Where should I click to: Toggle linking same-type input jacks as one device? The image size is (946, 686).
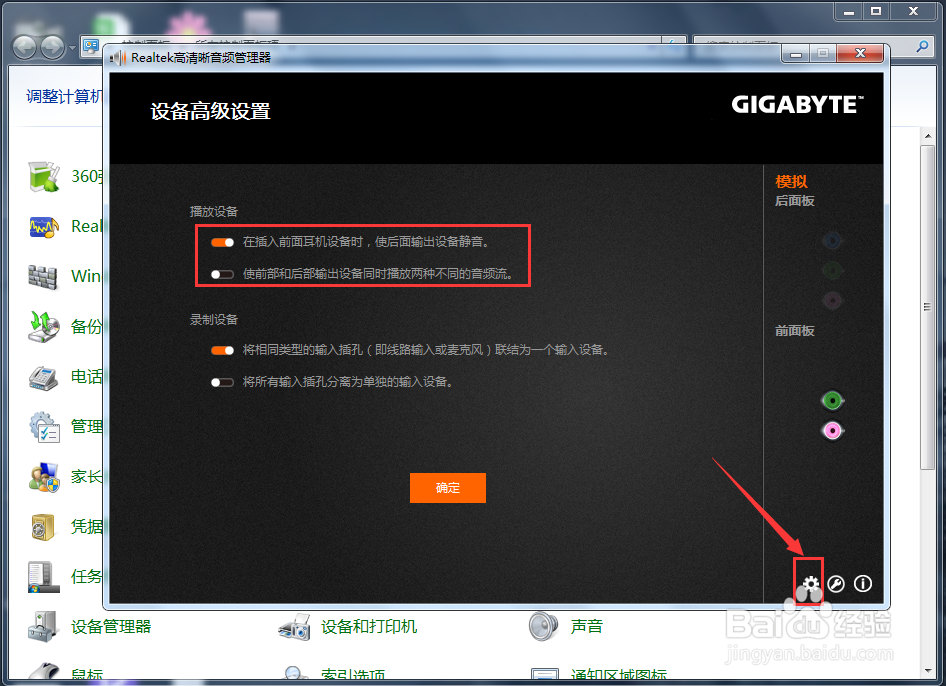(222, 350)
